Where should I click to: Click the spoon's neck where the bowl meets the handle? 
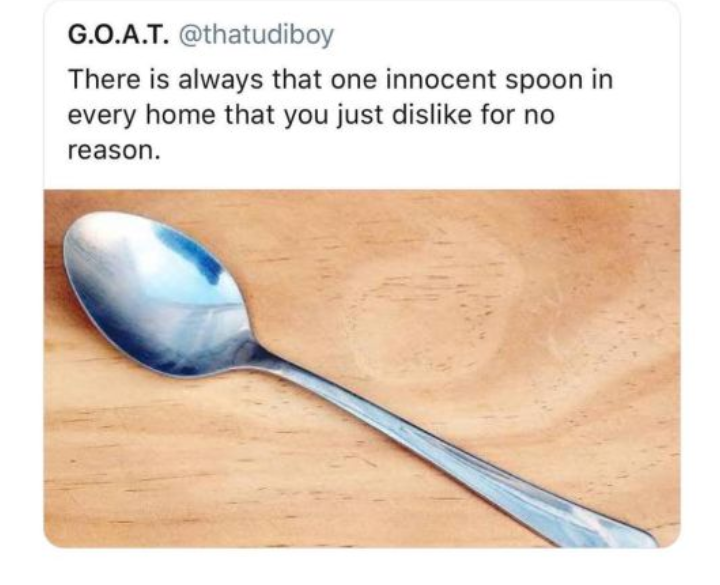coord(259,351)
